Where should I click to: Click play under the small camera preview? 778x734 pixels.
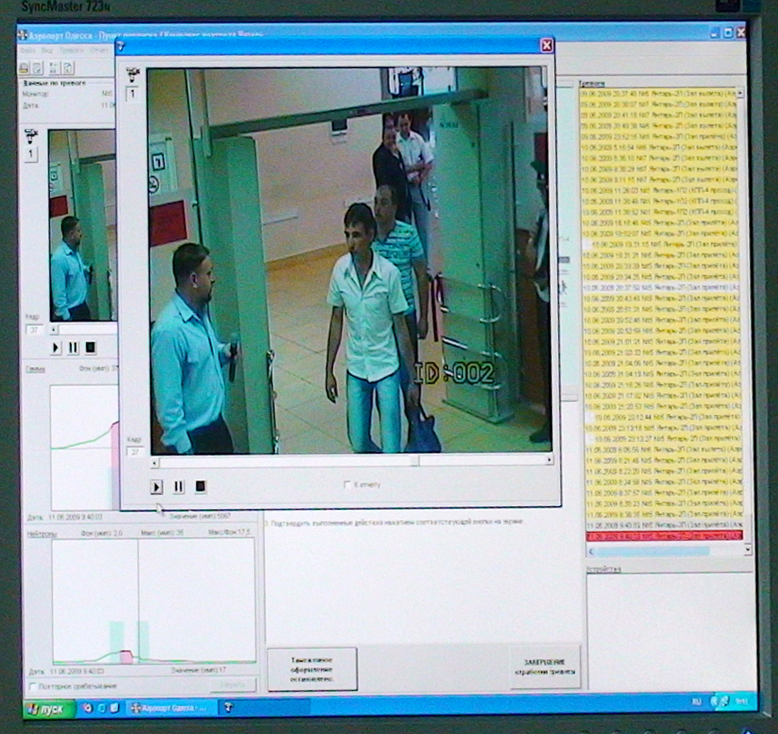click(55, 347)
